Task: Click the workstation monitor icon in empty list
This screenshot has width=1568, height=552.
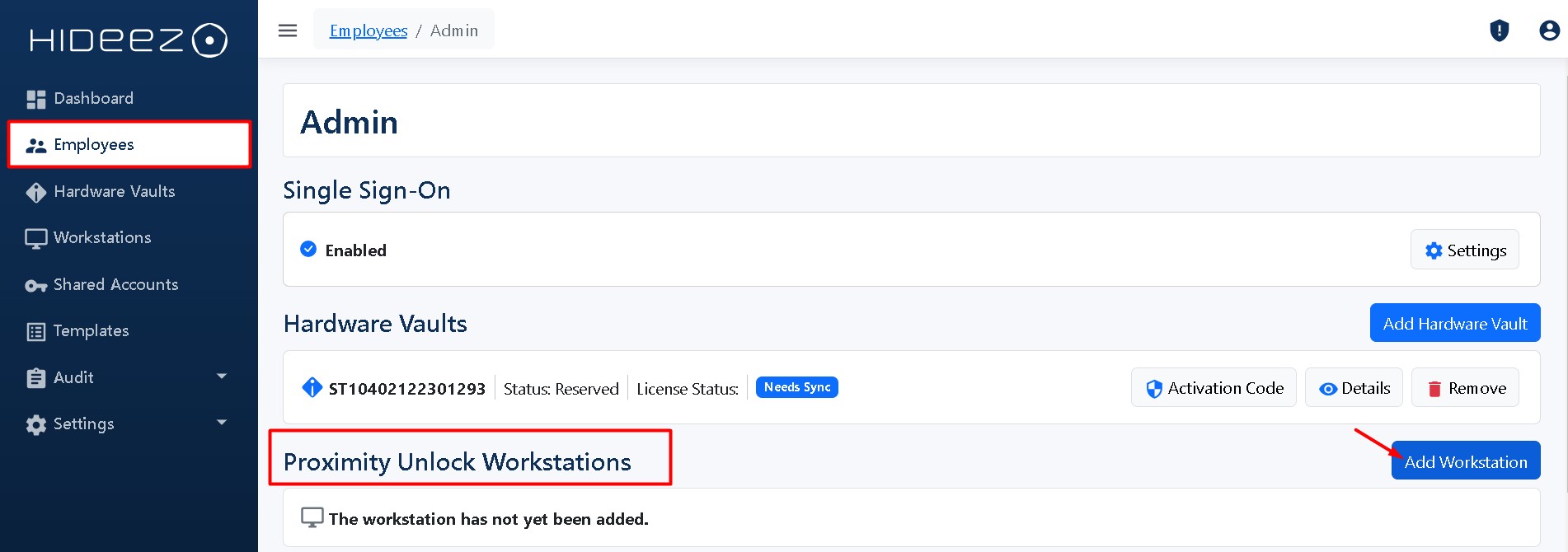Action: (312, 517)
